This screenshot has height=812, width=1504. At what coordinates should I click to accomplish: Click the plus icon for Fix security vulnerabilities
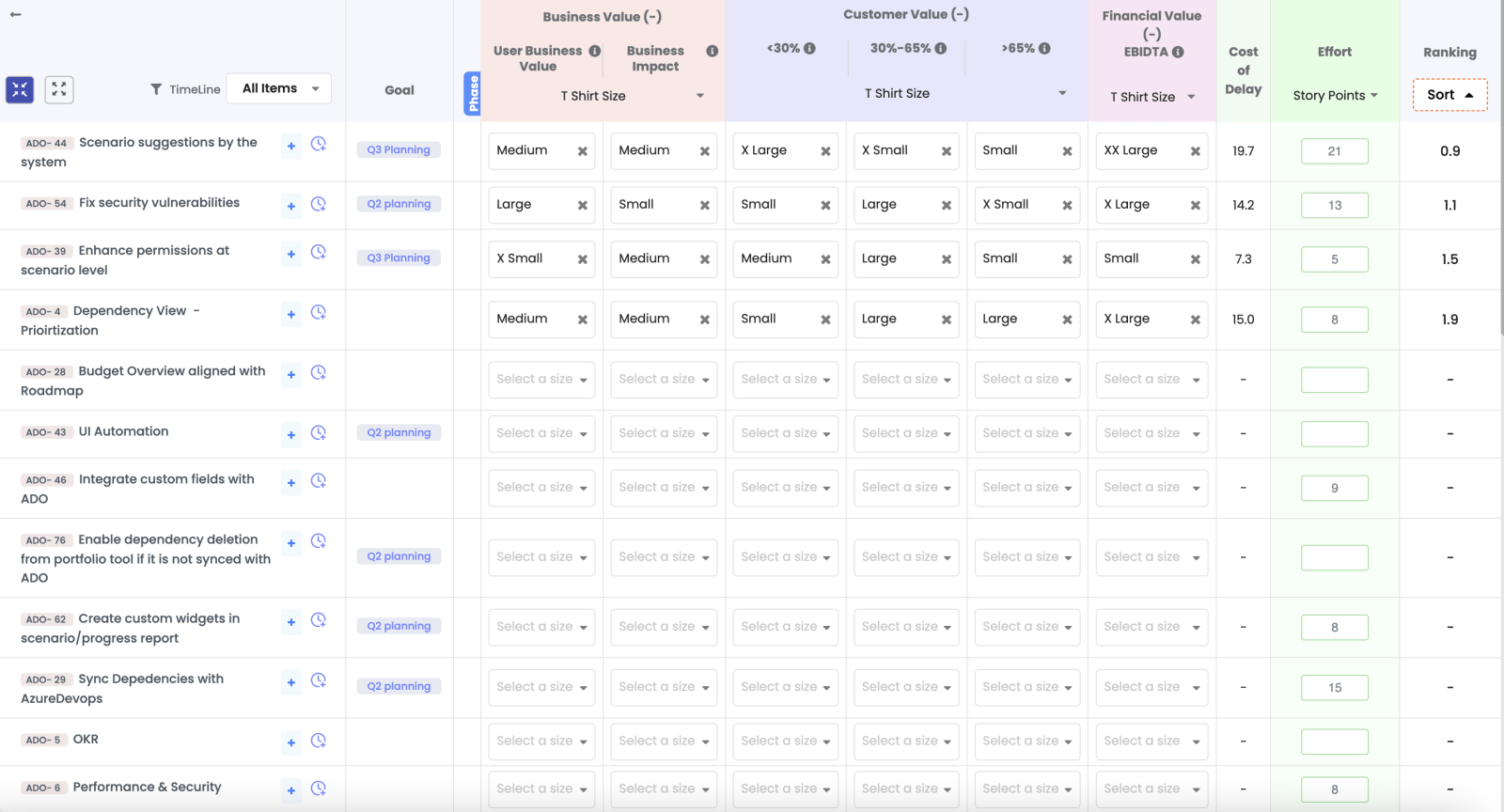click(x=291, y=206)
